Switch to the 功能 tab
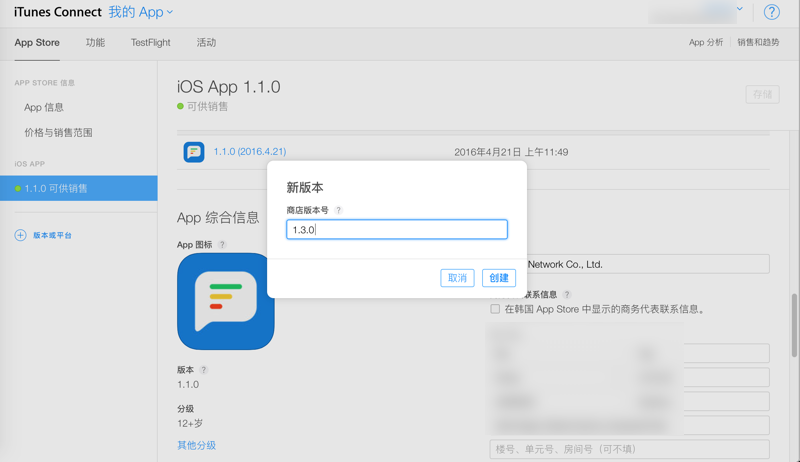Image resolution: width=800 pixels, height=462 pixels. [x=95, y=43]
